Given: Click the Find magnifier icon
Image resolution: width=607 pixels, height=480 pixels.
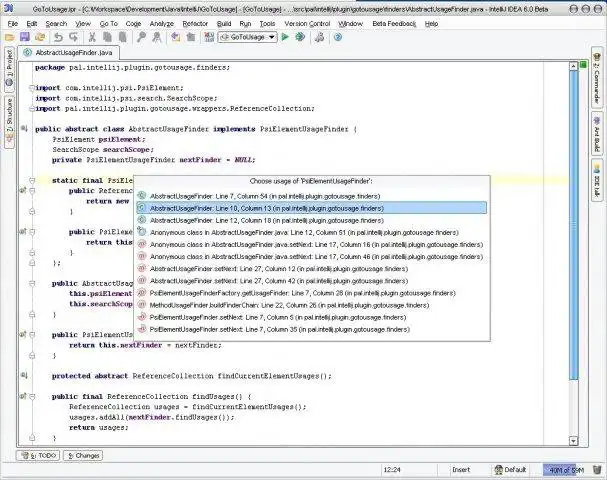Looking at the screenshot, I should click(x=141, y=37).
